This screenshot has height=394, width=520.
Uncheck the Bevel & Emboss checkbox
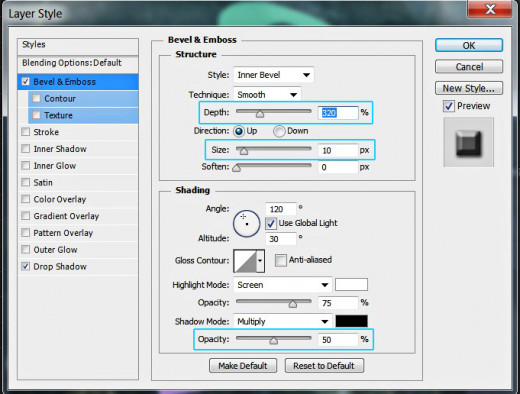point(26,82)
